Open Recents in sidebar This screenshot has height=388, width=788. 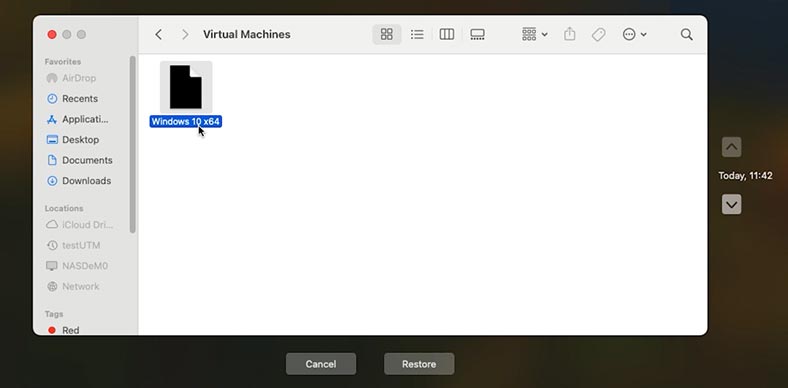(x=73, y=99)
